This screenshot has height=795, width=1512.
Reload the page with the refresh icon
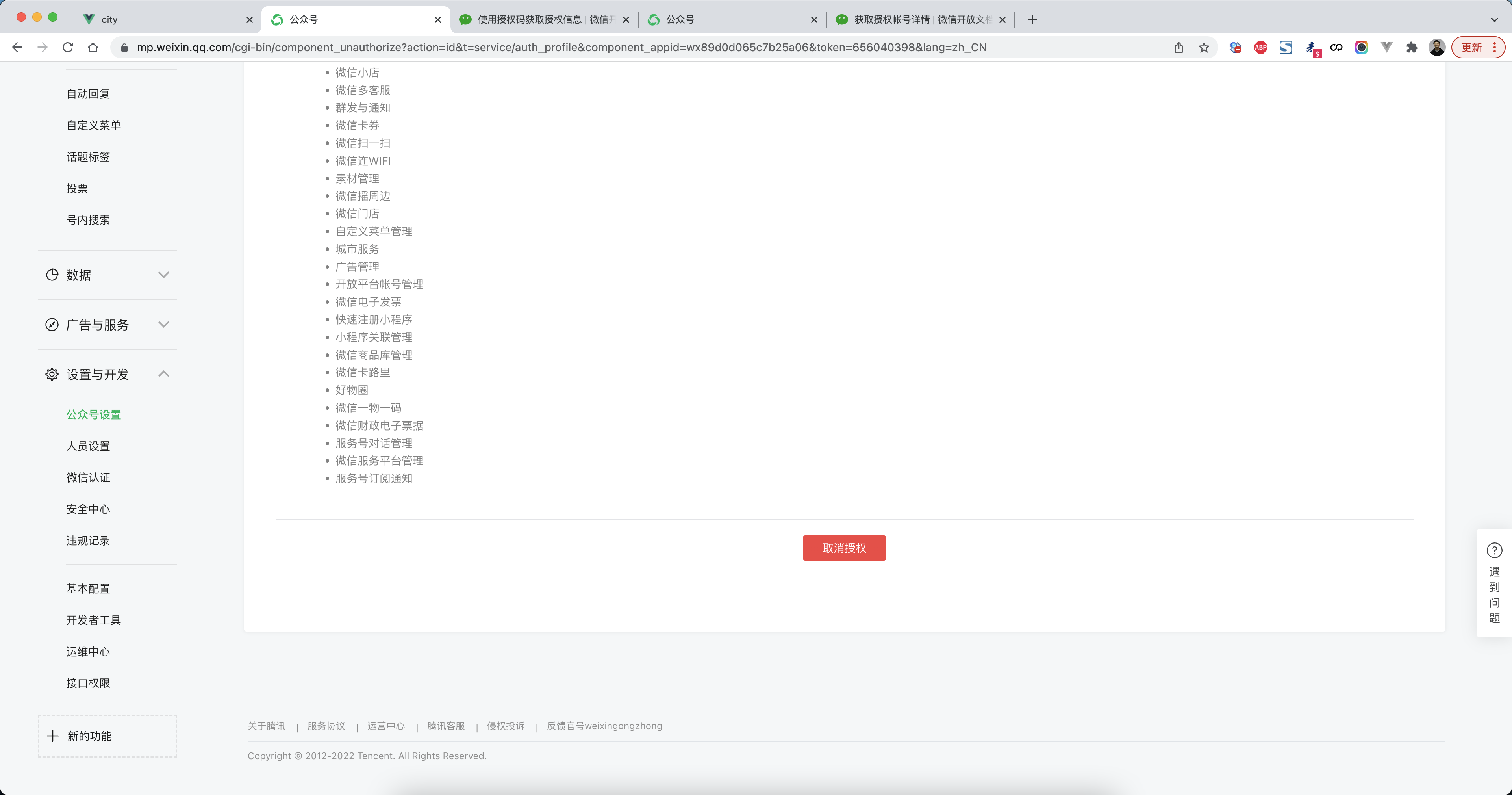tap(67, 48)
